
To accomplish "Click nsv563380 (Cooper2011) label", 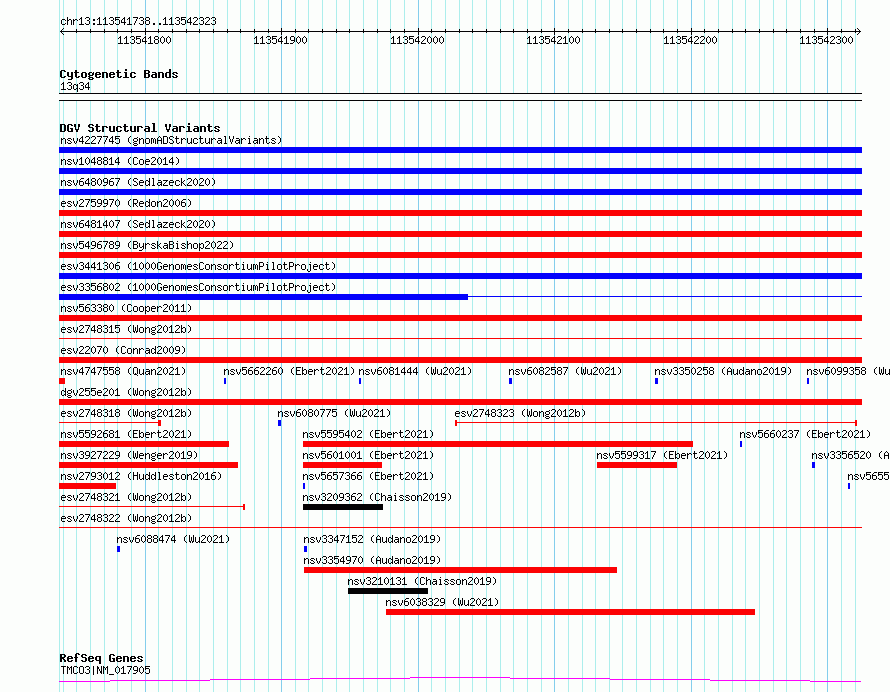I will (126, 308).
